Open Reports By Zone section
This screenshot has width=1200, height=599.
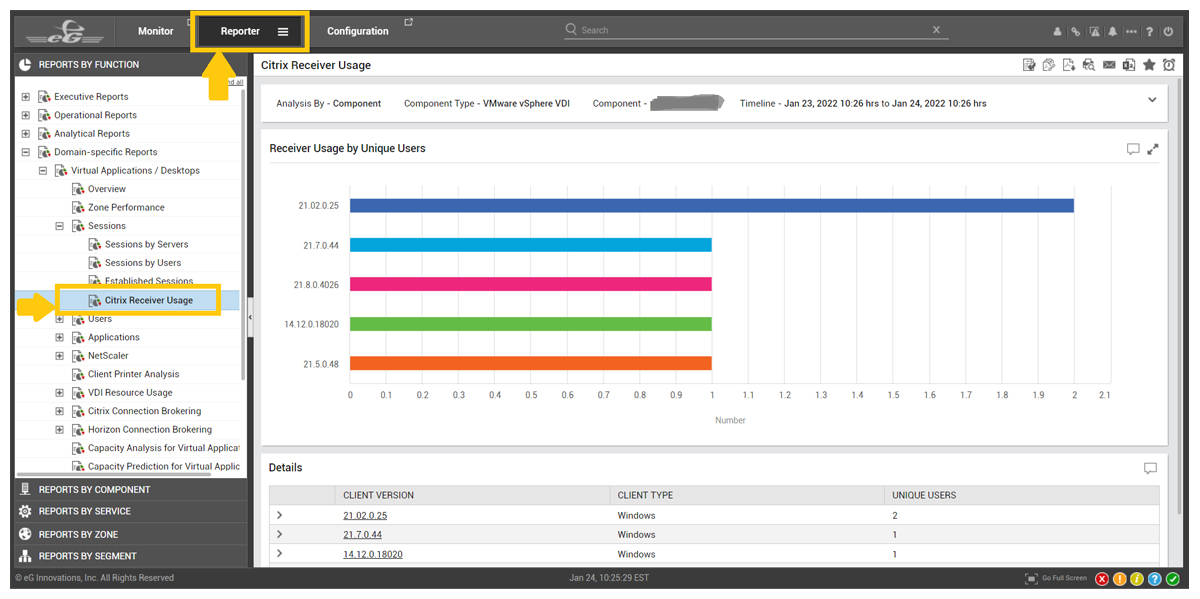click(131, 534)
